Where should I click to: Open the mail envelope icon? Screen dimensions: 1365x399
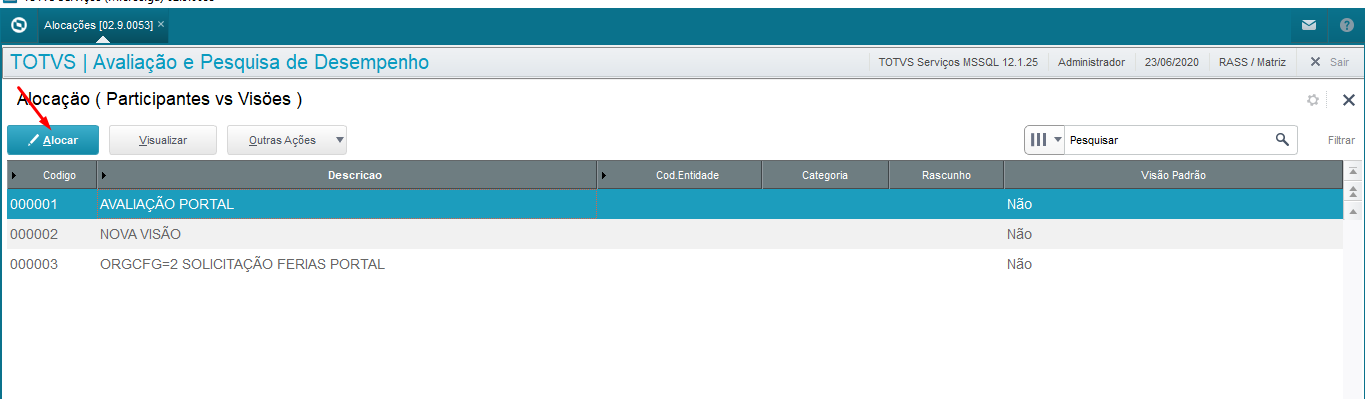click(x=1309, y=25)
